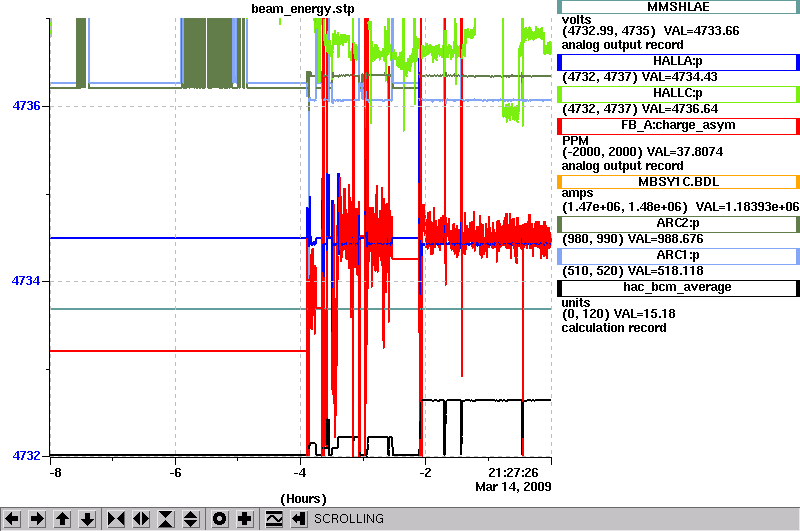Image resolution: width=800 pixels, height=531 pixels.
Task: Select the HALLA:p curve legend entry
Action: [678, 62]
